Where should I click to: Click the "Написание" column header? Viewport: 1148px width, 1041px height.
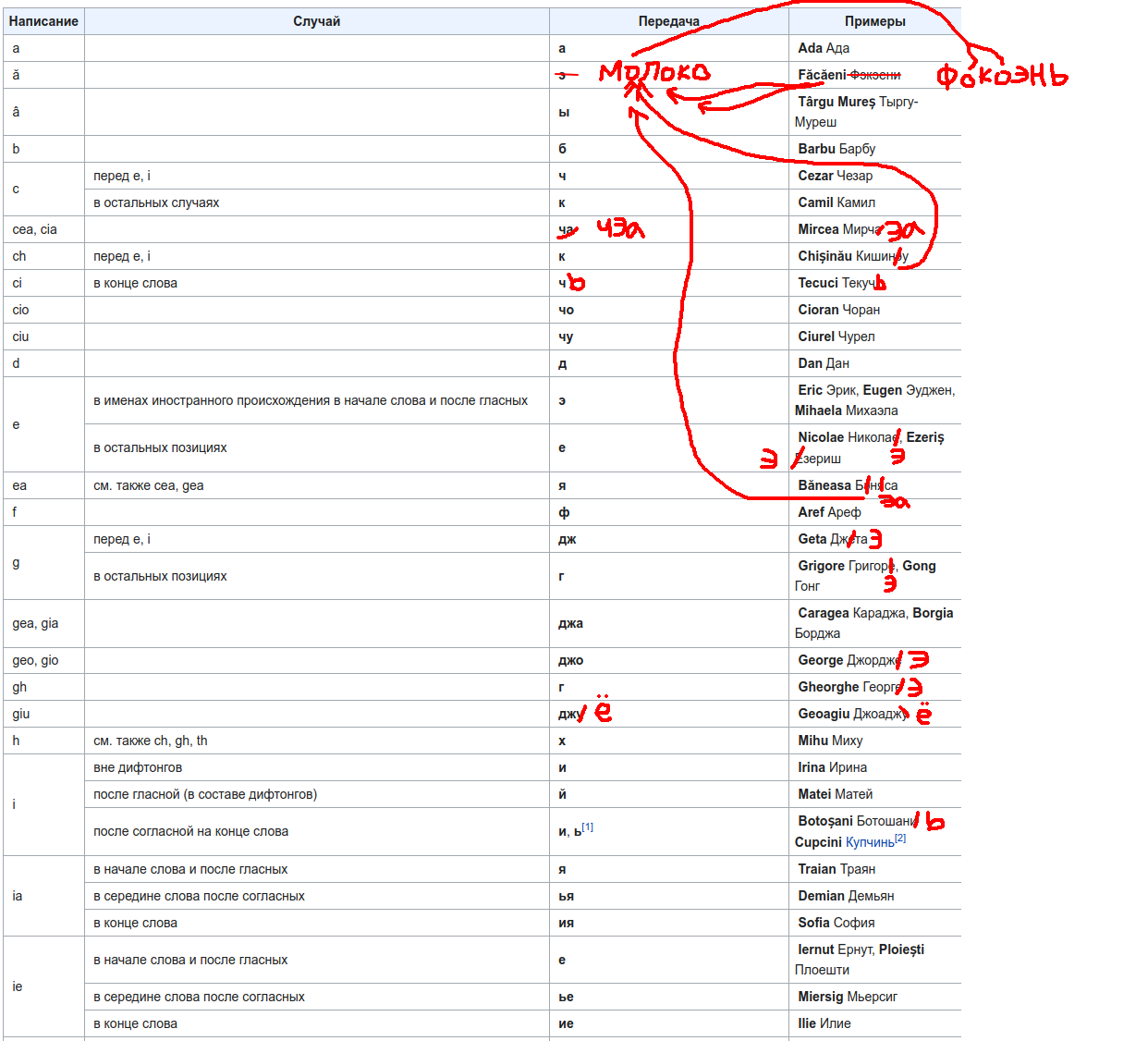coord(43,21)
